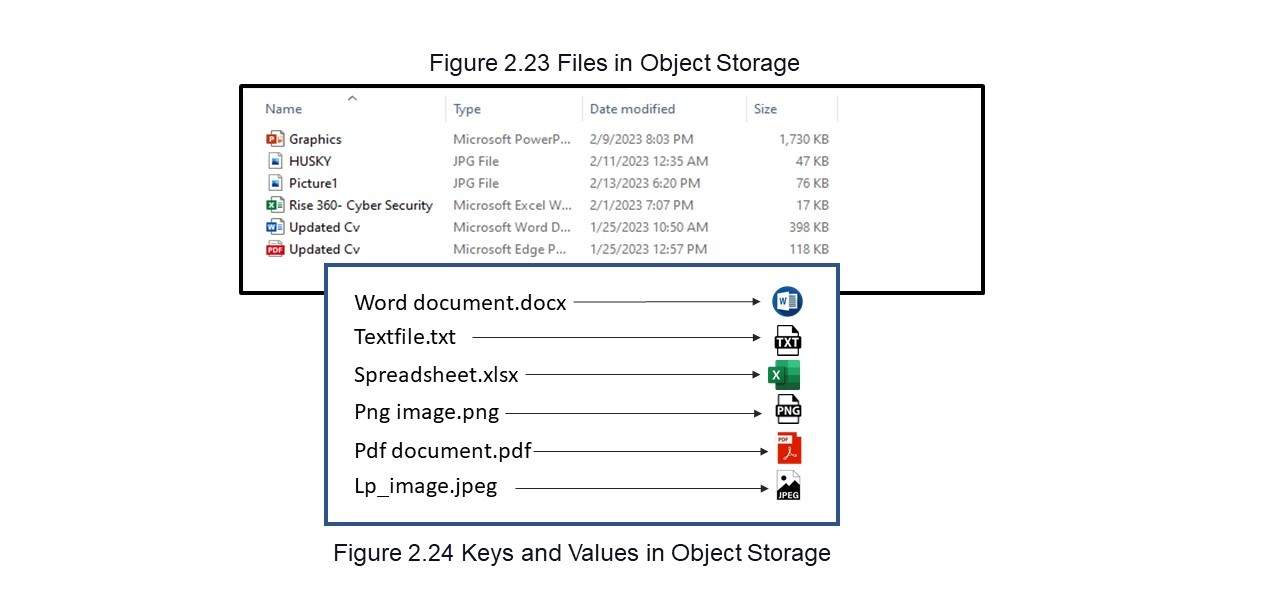Select the Updated Cv Word document row
1280x607 pixels.
click(x=547, y=227)
